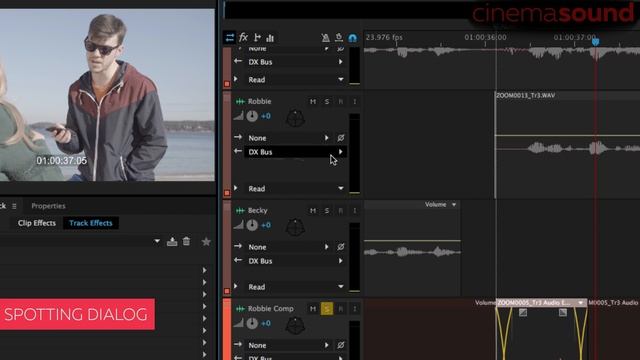Adjust the Robbie track volume knob
Image resolution: width=640 pixels, height=360 pixels.
pyautogui.click(x=252, y=116)
